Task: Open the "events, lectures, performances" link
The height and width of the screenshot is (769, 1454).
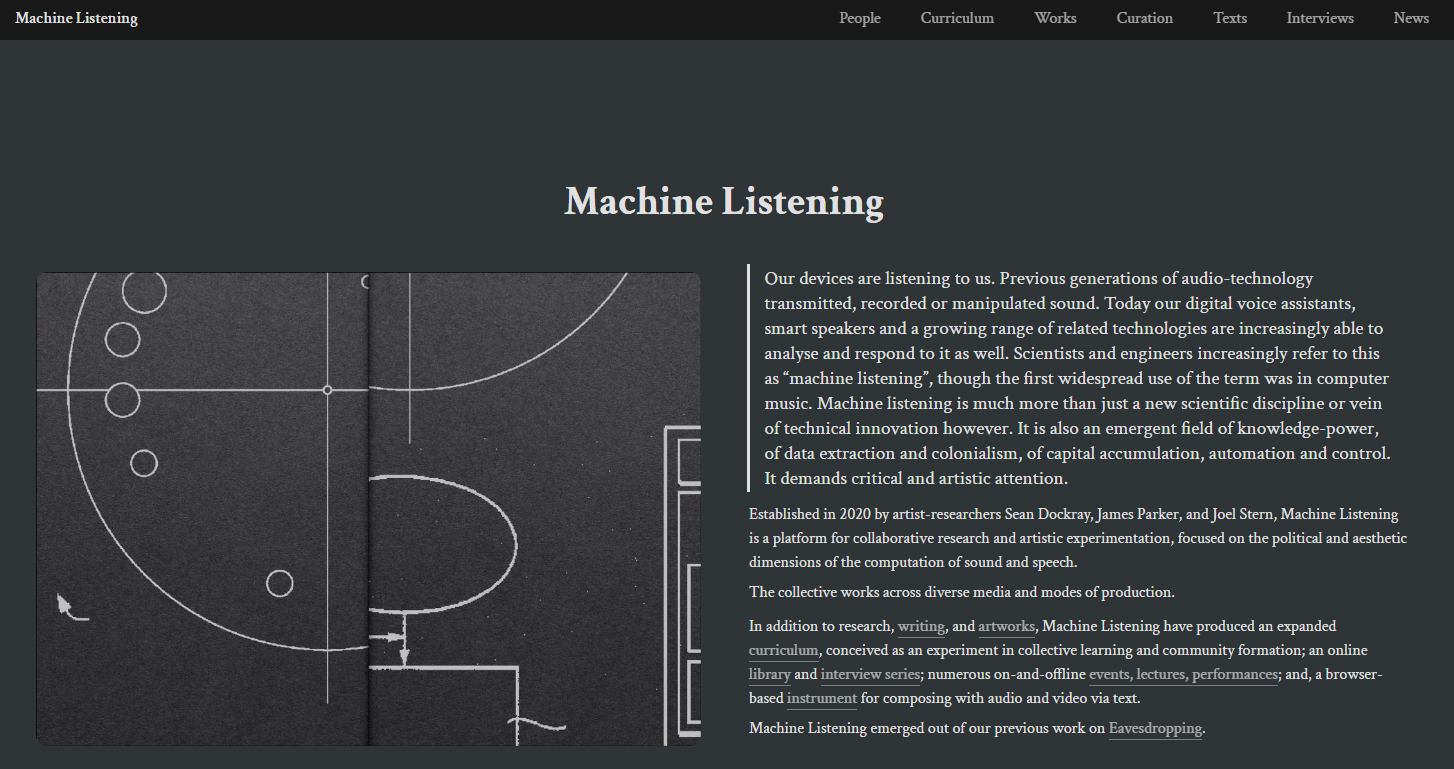Action: point(1183,675)
